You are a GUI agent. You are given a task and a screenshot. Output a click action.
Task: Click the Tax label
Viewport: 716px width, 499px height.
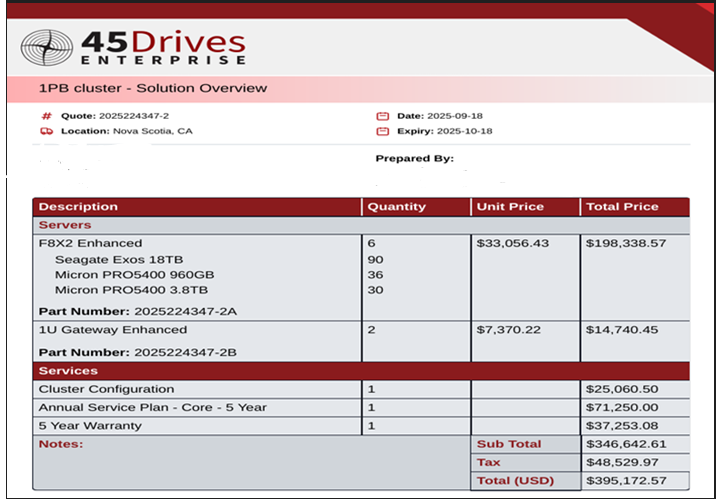coord(488,462)
